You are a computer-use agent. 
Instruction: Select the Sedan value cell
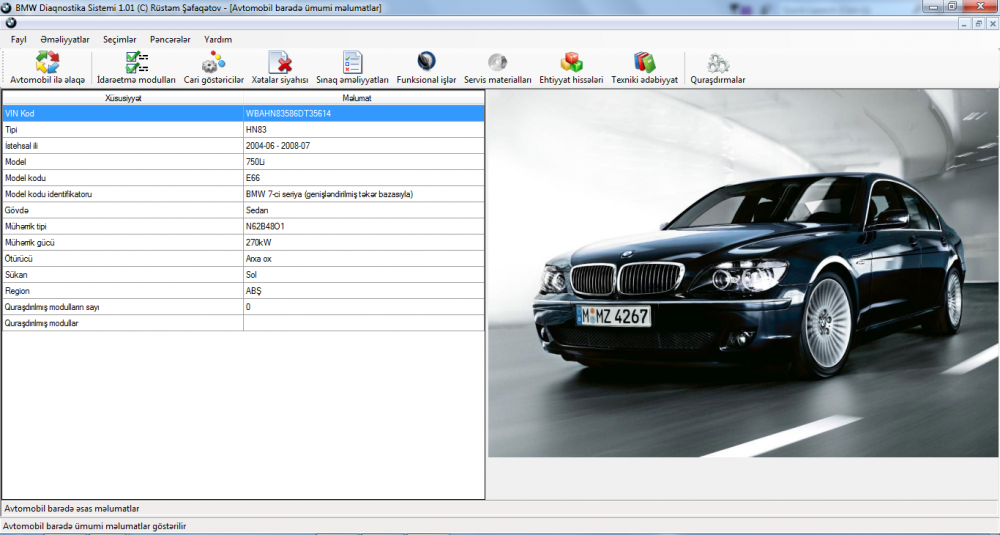coord(364,210)
